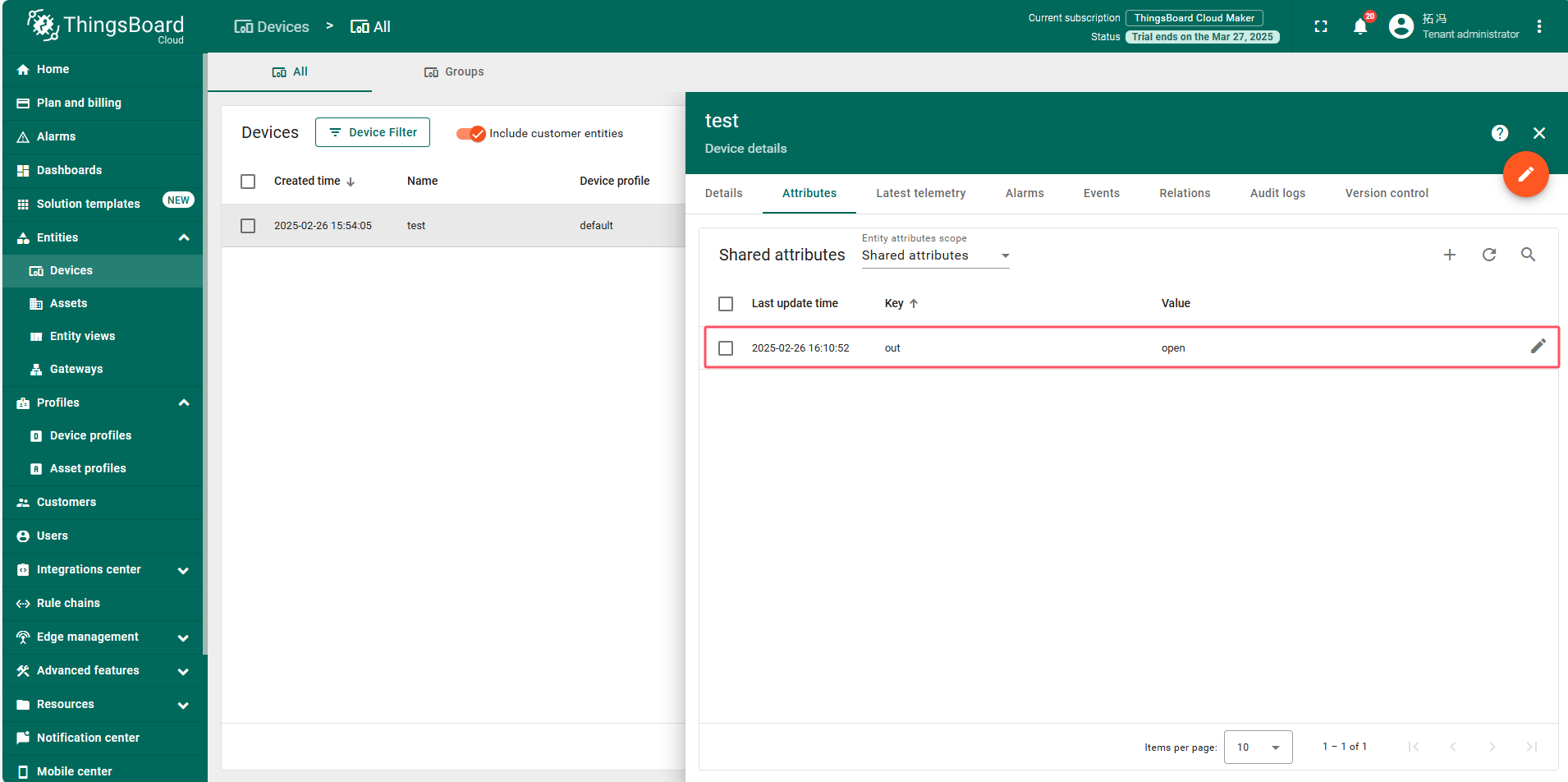Switch to Latest telemetry tab
The height and width of the screenshot is (782, 1568).
[x=920, y=193]
